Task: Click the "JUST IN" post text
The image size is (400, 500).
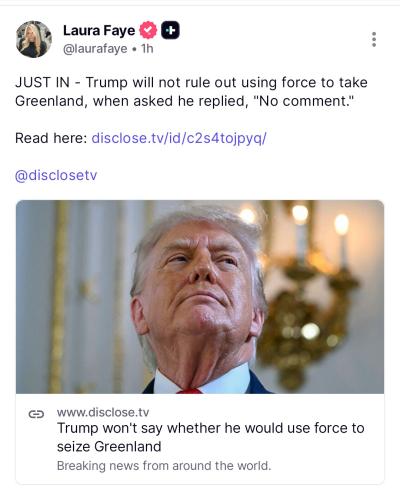Action: point(42,82)
